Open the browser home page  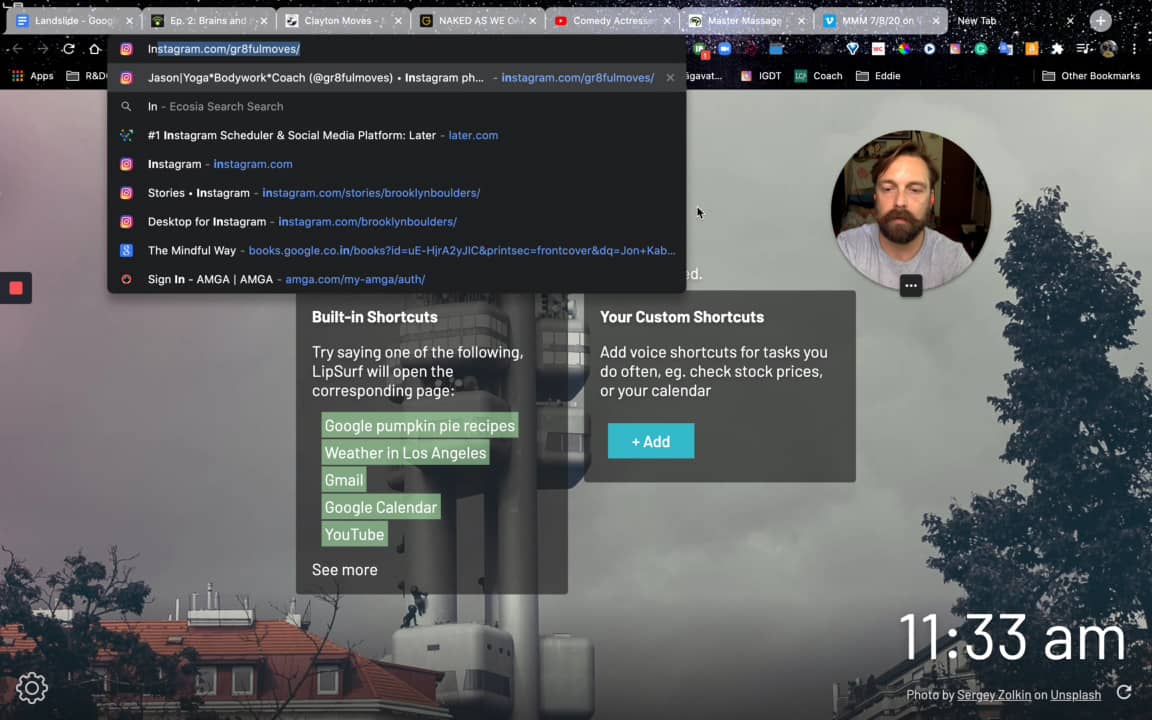click(95, 48)
